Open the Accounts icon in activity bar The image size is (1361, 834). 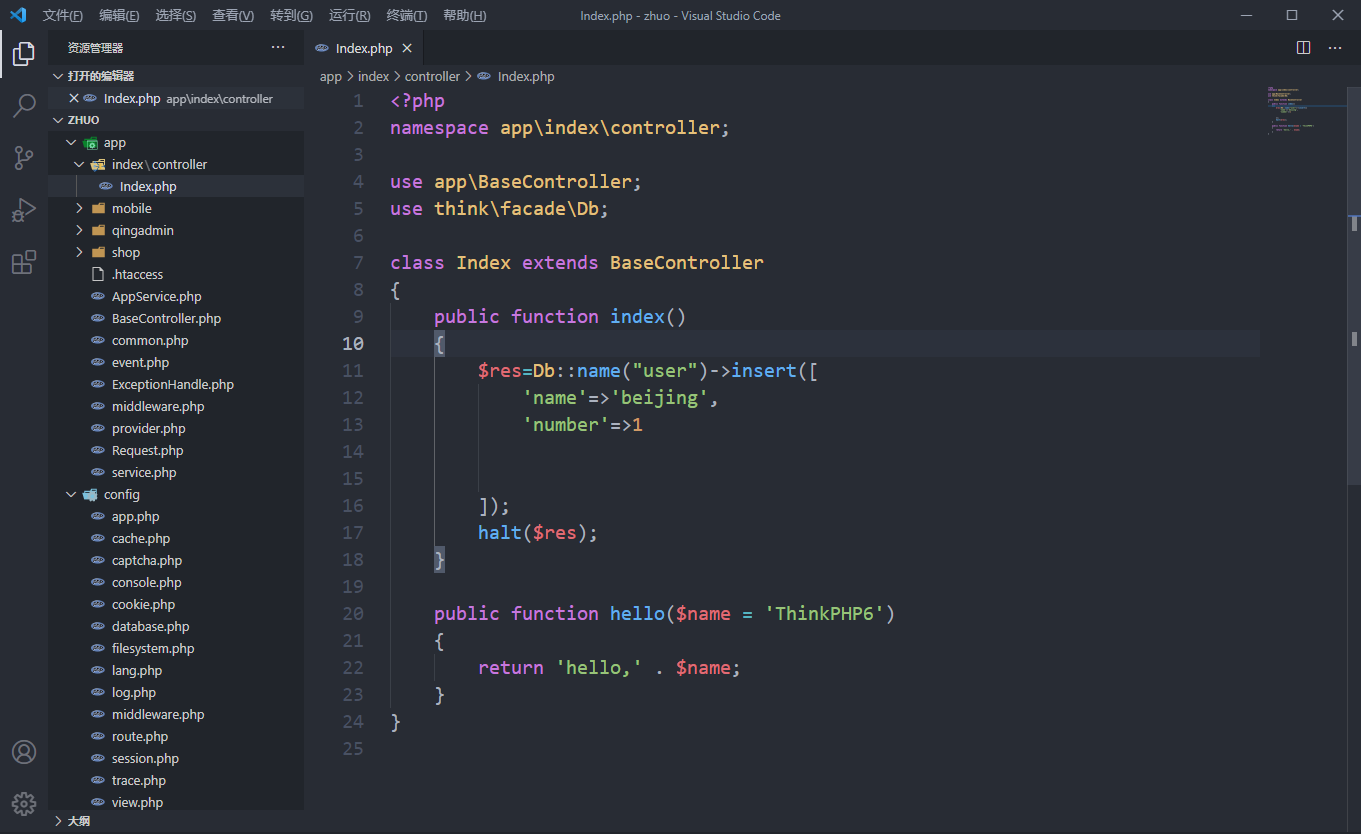point(24,752)
